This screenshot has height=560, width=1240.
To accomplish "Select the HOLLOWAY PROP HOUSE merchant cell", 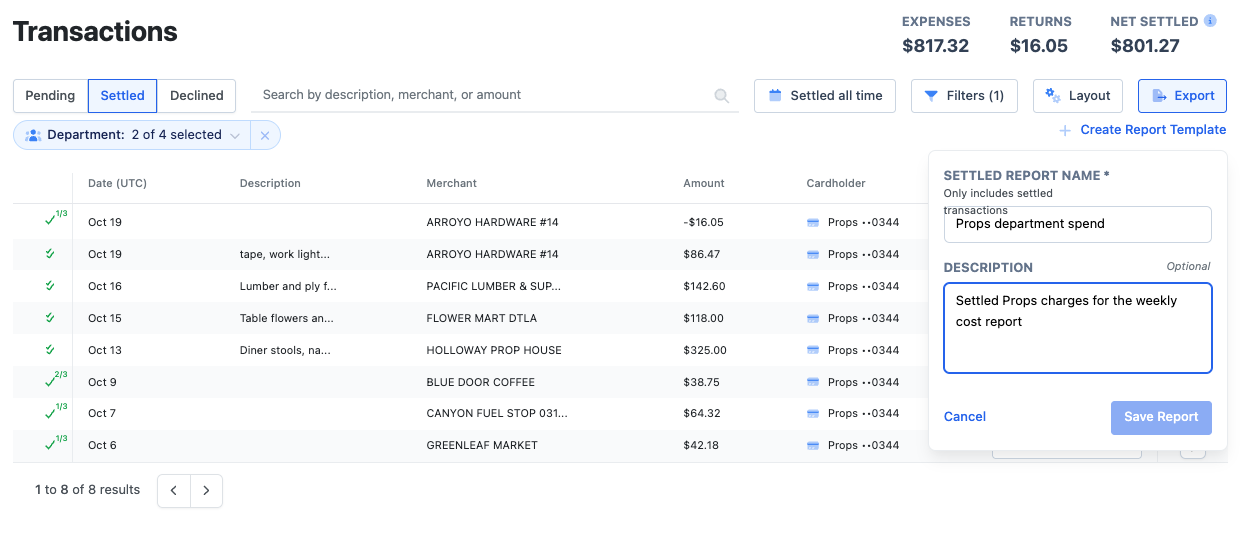I will [x=494, y=350].
